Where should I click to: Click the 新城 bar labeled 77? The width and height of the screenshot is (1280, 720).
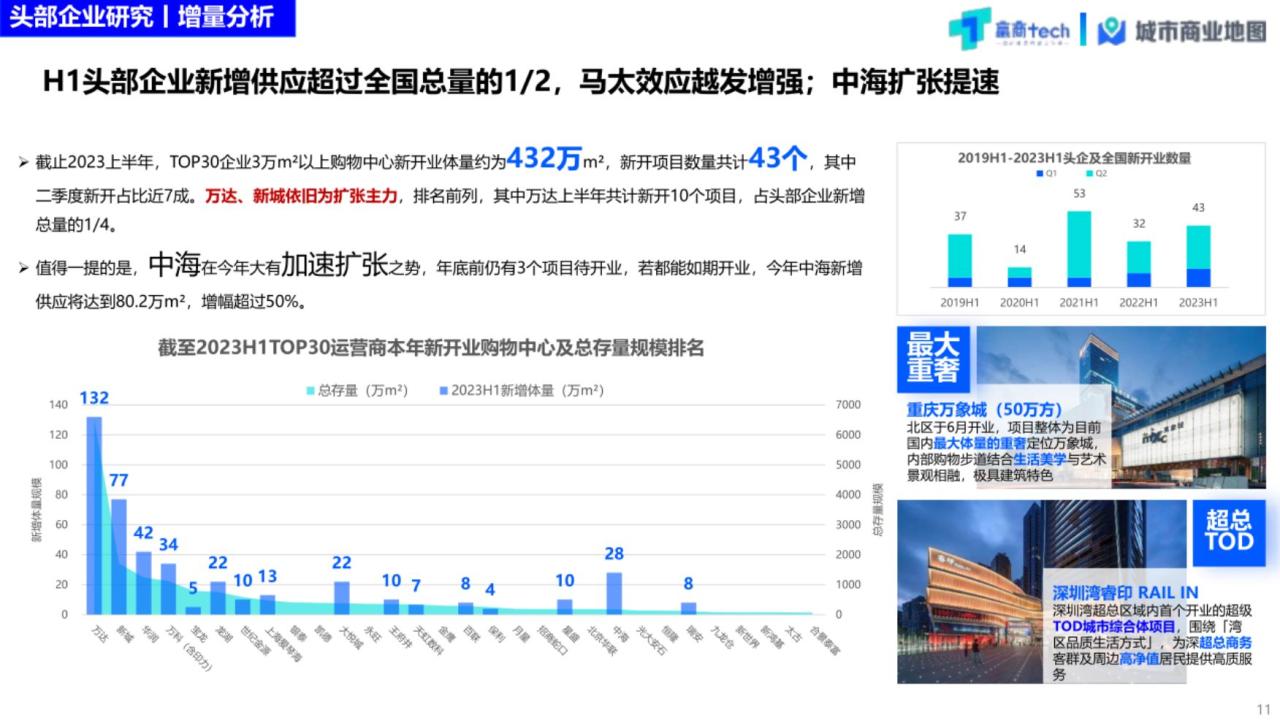(119, 556)
